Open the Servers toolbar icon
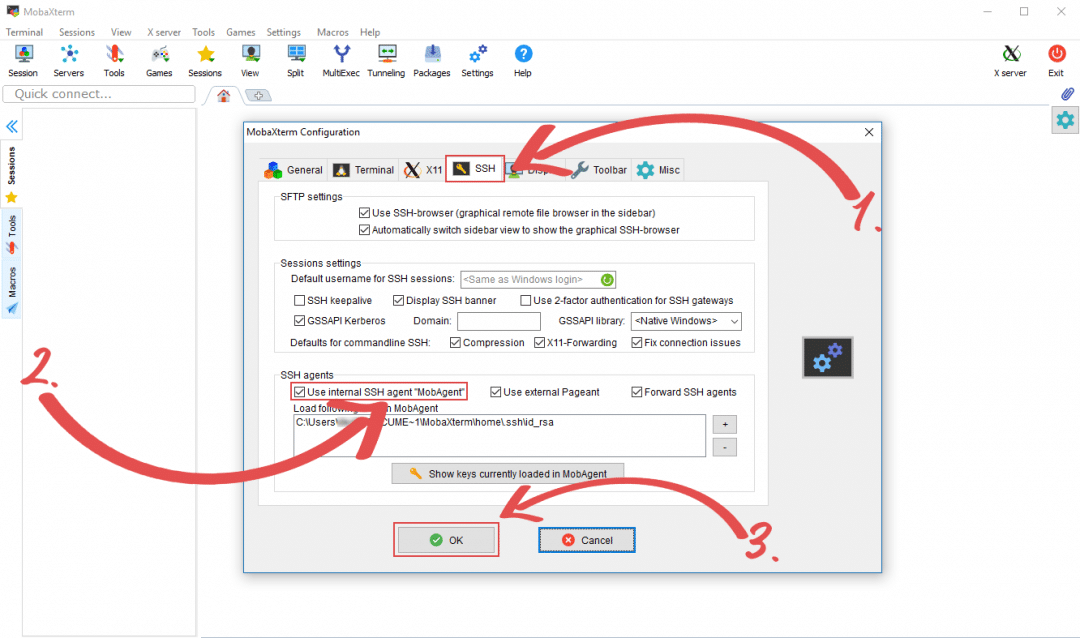 (68, 60)
